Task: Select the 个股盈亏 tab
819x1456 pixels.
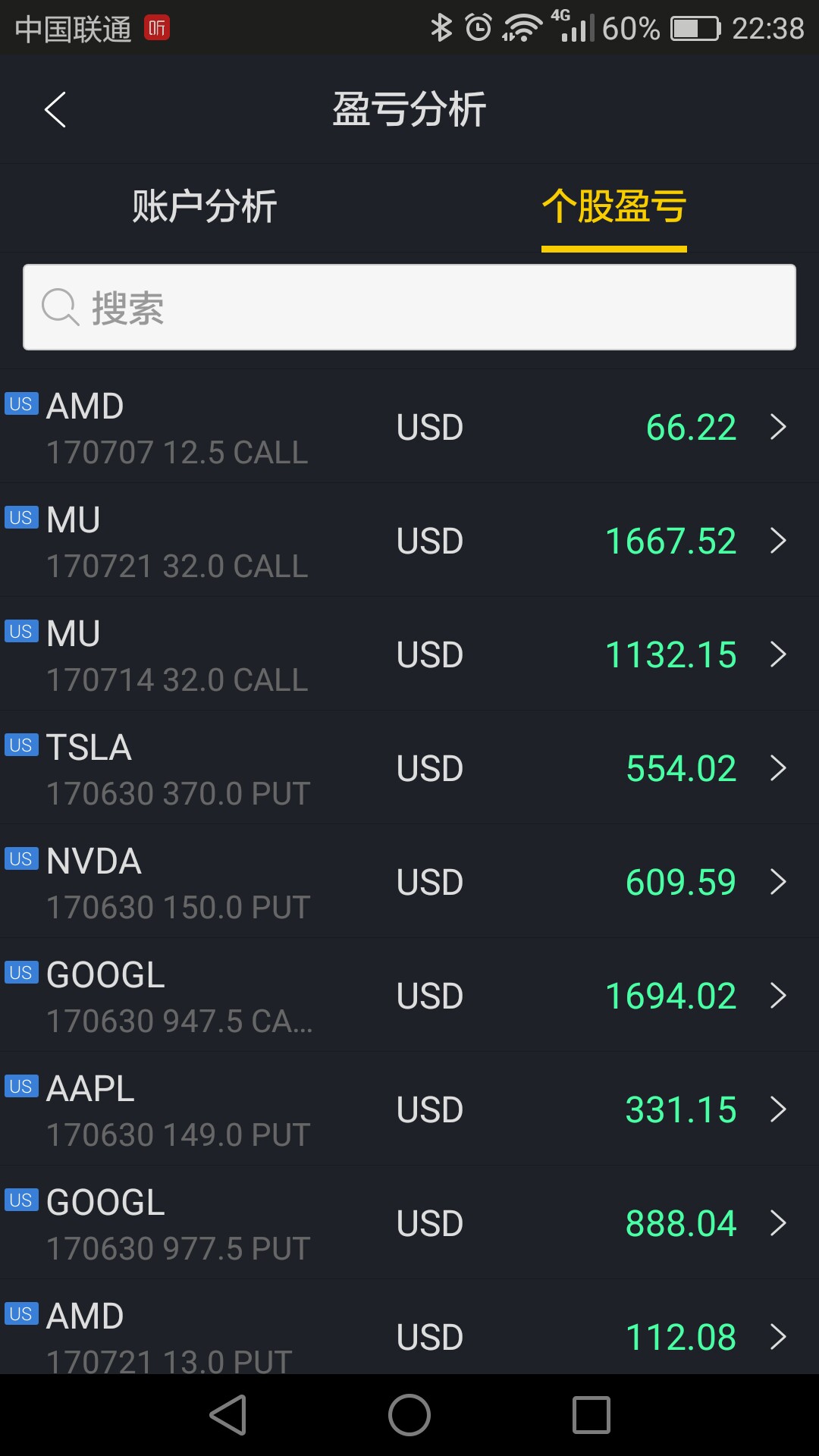Action: (x=613, y=206)
